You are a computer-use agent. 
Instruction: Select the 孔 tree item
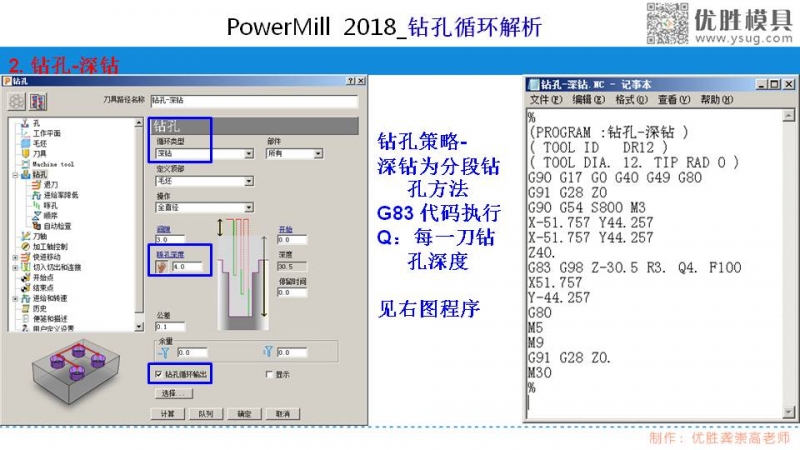(37, 123)
